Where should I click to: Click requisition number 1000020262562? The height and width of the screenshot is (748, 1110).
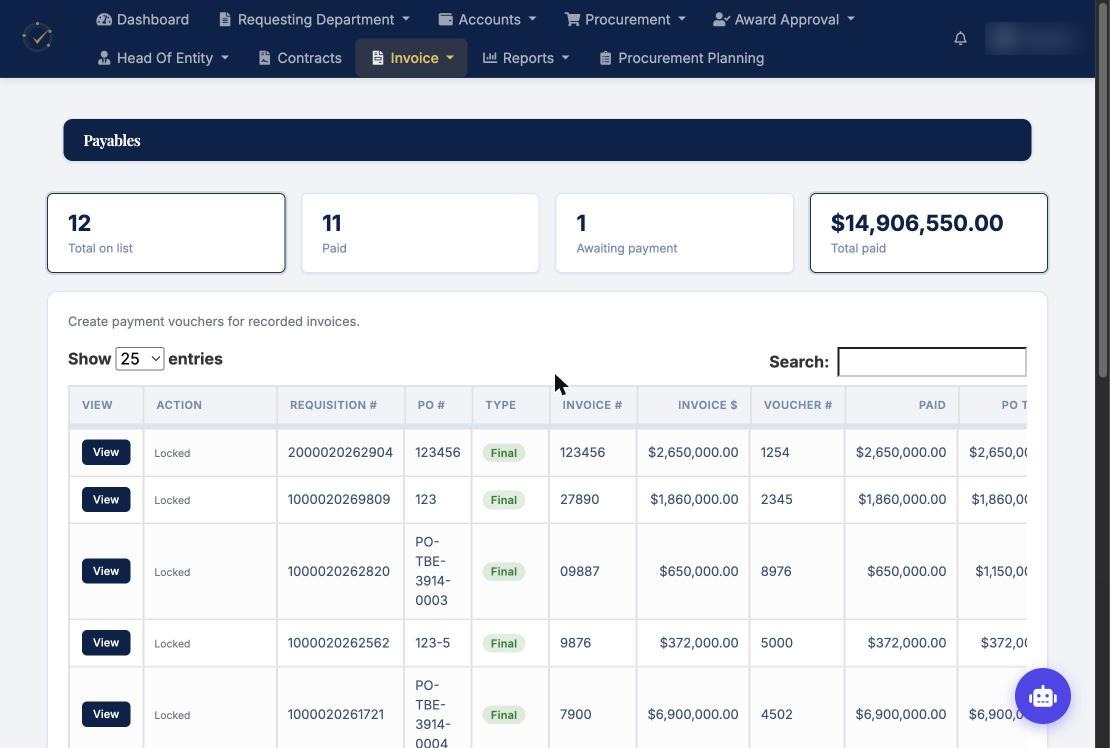(338, 643)
